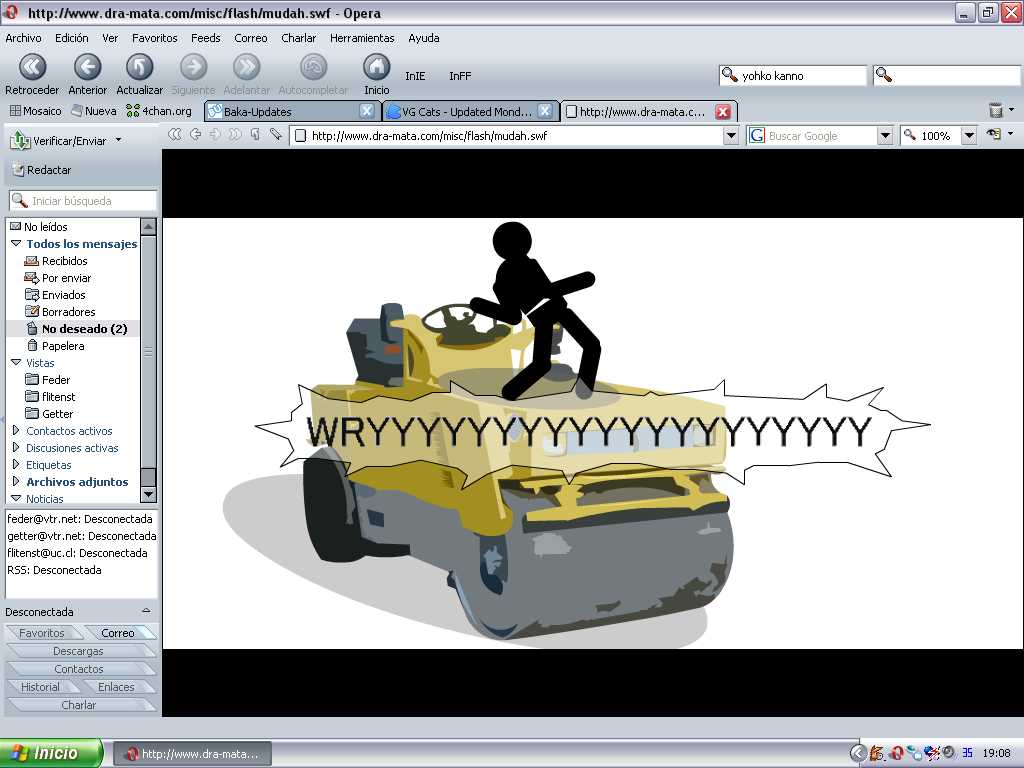Open the Archivo menu

(24, 38)
